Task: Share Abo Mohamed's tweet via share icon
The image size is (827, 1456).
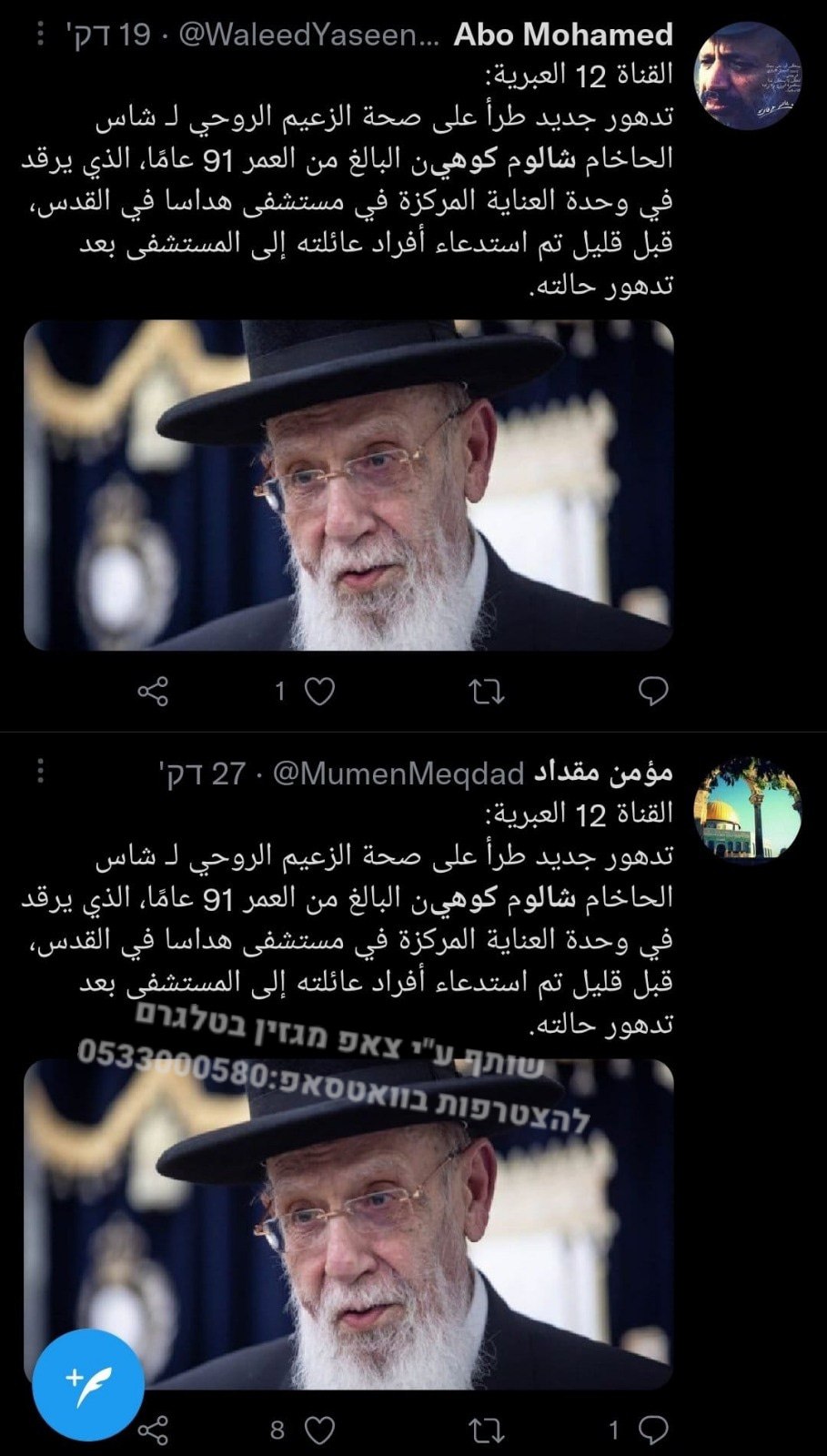Action: (x=153, y=692)
